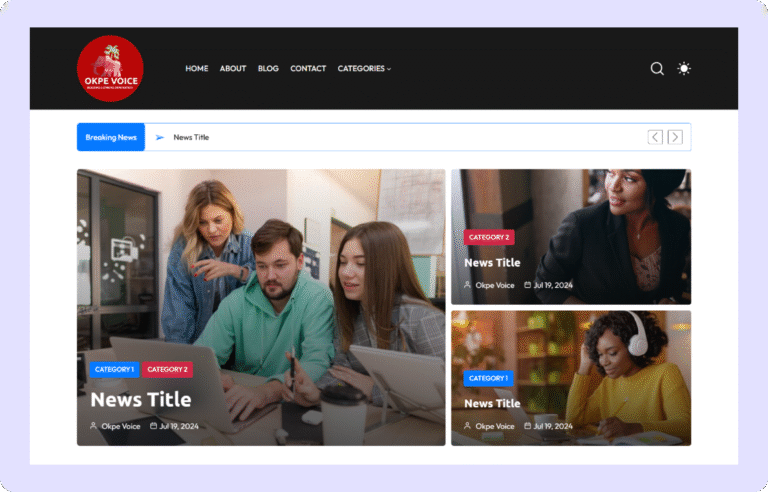Click Okpe Voice author on the featured article
The image size is (768, 492).
coord(120,426)
